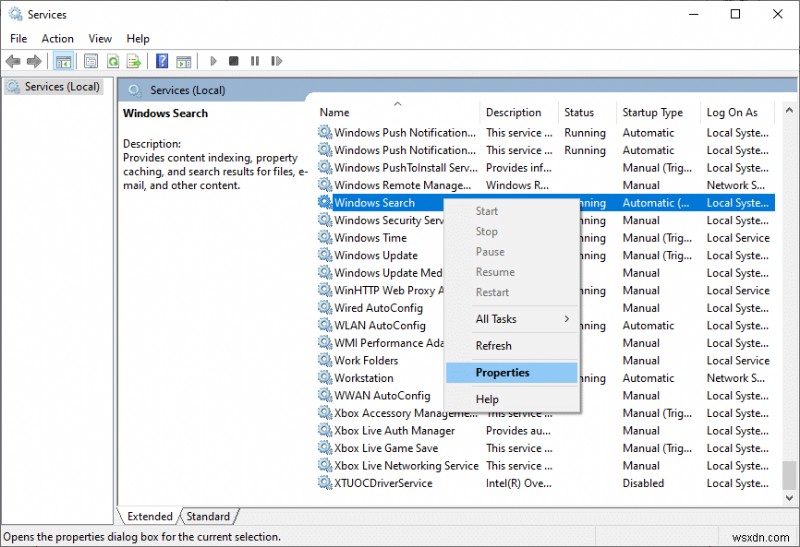Click the gear icon beside Work Folders

click(325, 360)
